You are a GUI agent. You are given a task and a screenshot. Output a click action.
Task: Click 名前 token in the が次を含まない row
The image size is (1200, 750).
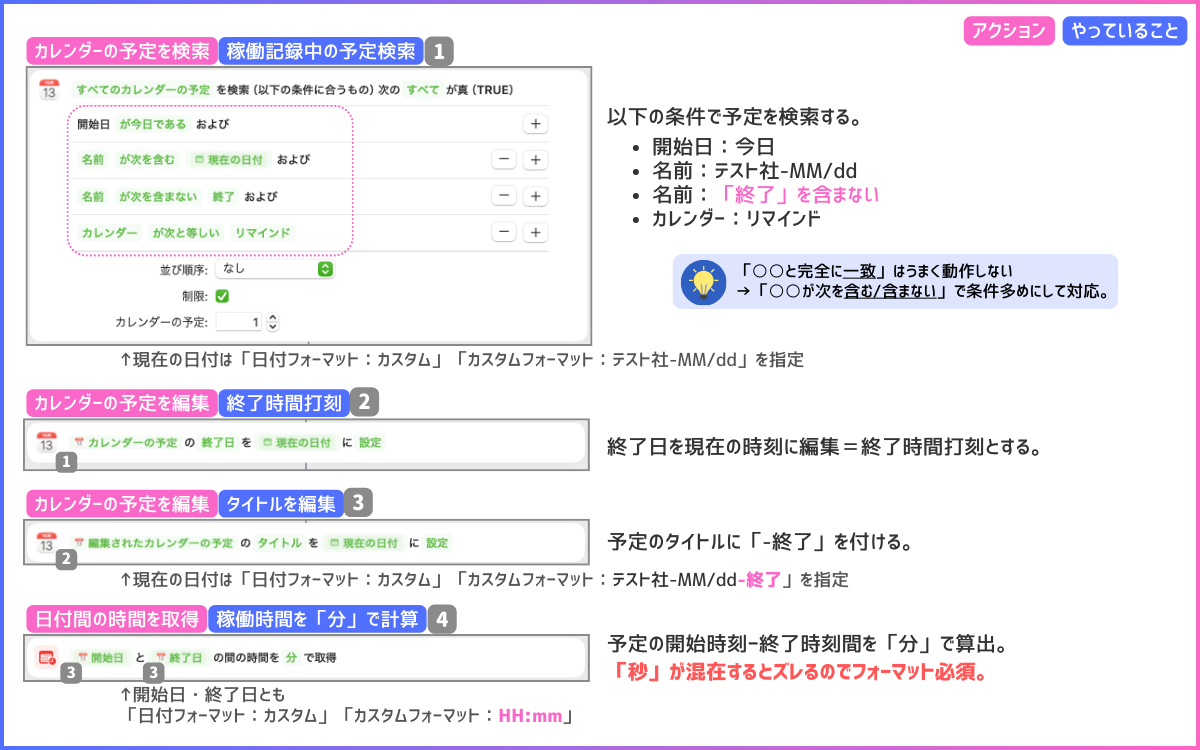pyautogui.click(x=93, y=196)
